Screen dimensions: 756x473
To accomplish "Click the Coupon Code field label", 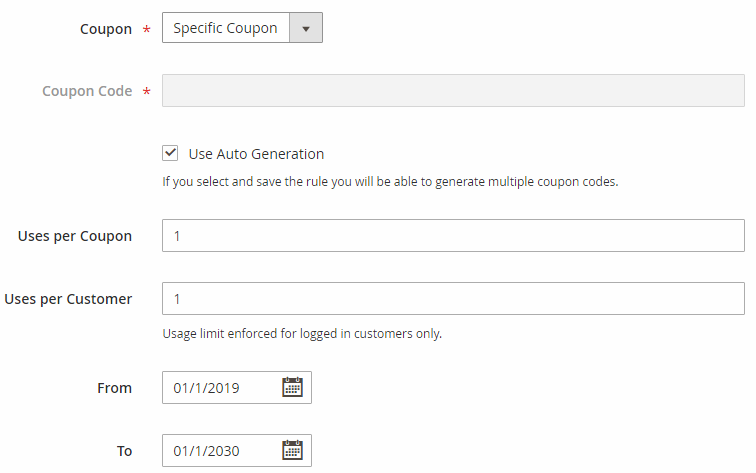I will 87,91.
